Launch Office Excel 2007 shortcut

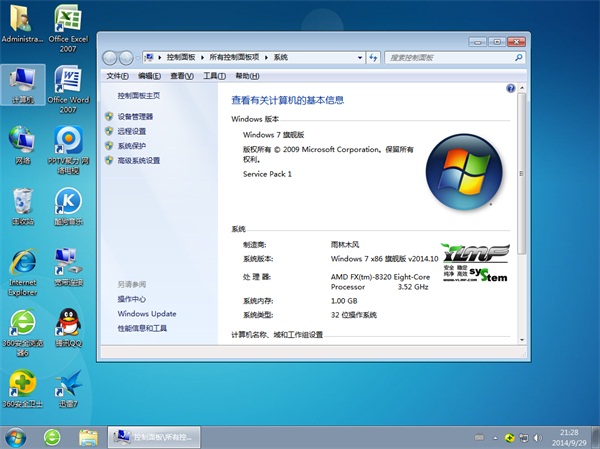point(68,28)
